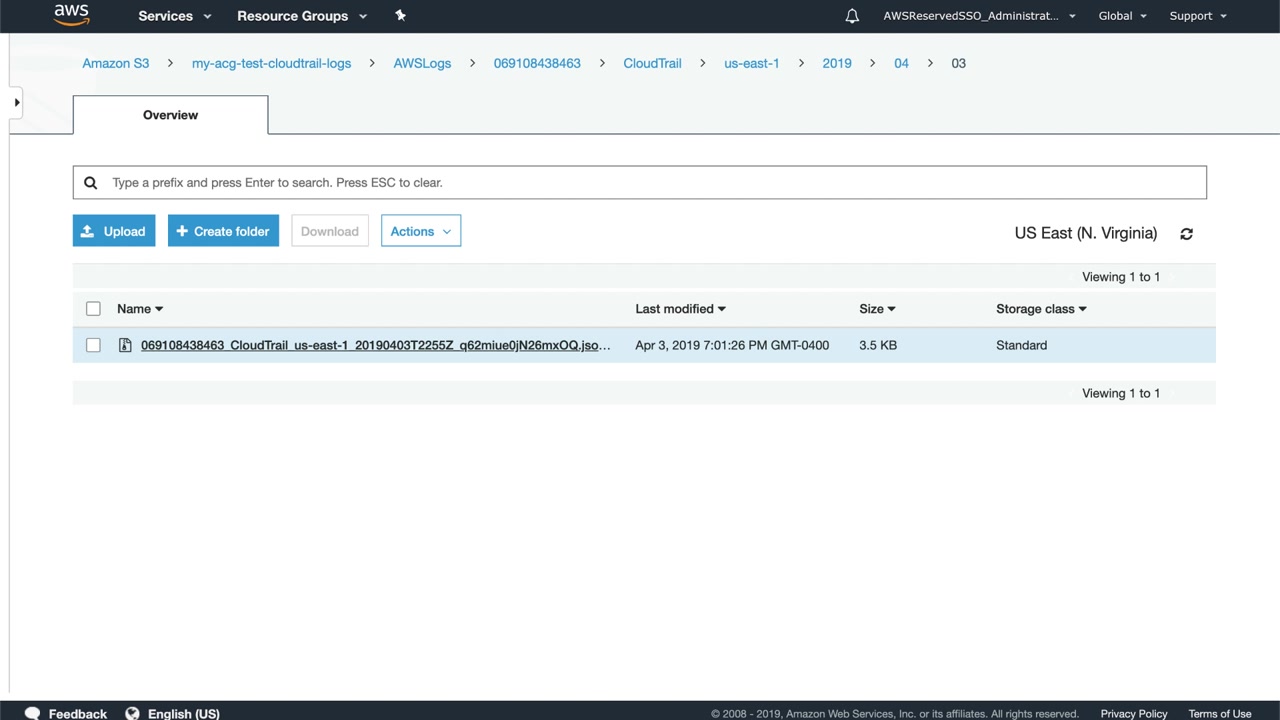The height and width of the screenshot is (720, 1280).
Task: Click the Upload button
Action: [x=114, y=231]
